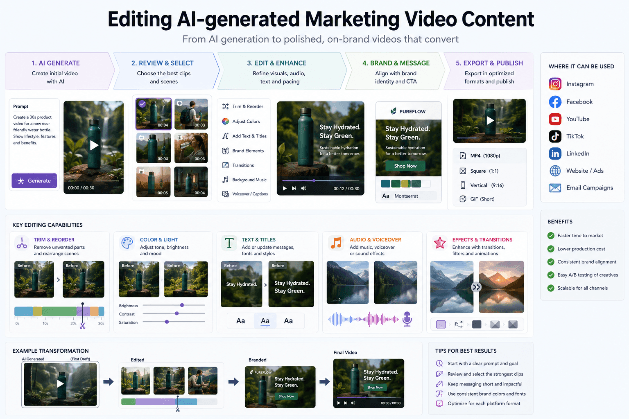
Task: Click the Email Campaigns envelope icon
Action: (x=555, y=188)
